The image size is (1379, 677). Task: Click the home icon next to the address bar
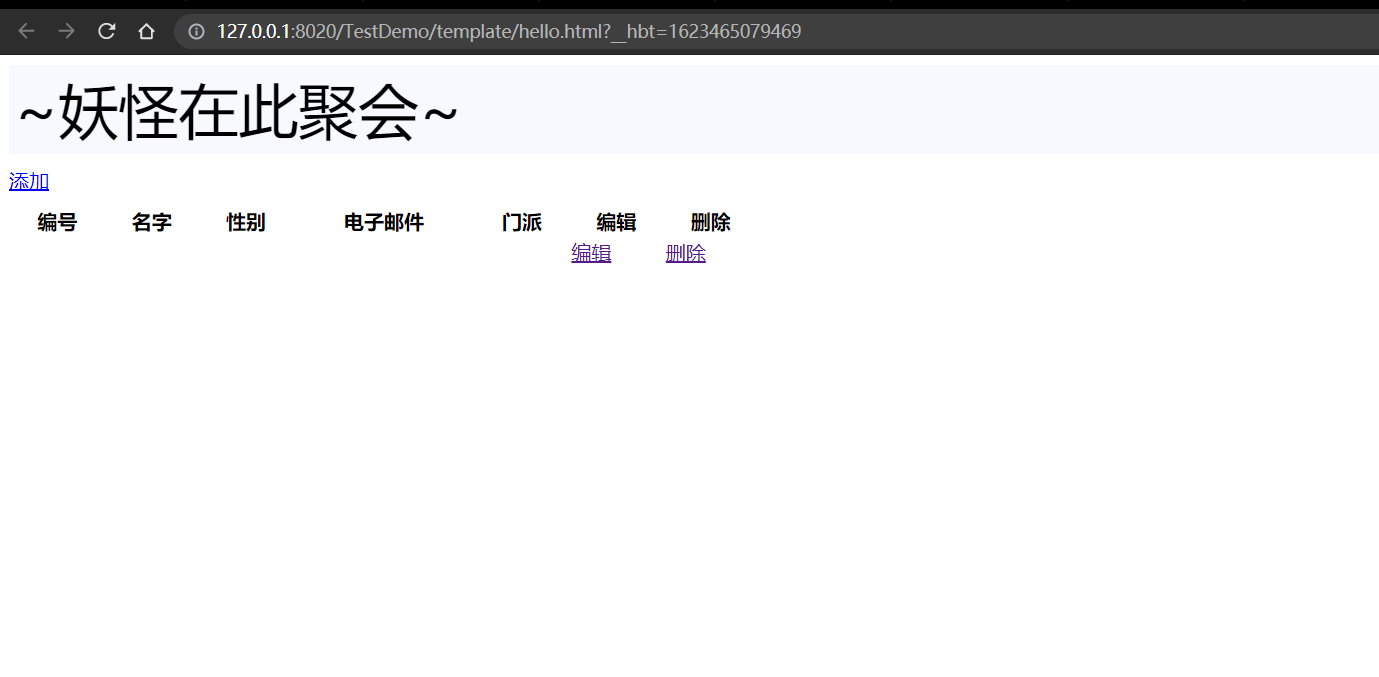point(146,30)
